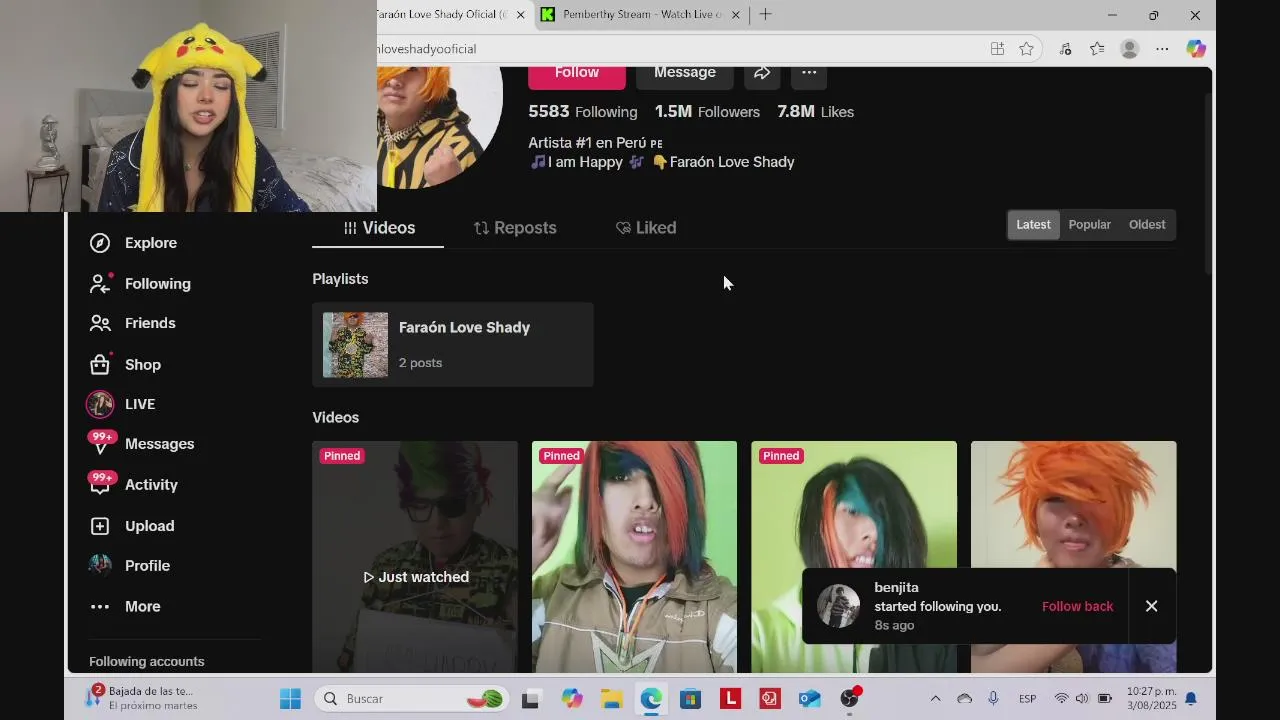The image size is (1280, 720).
Task: Open Copilot app from taskbar
Action: coord(572,699)
